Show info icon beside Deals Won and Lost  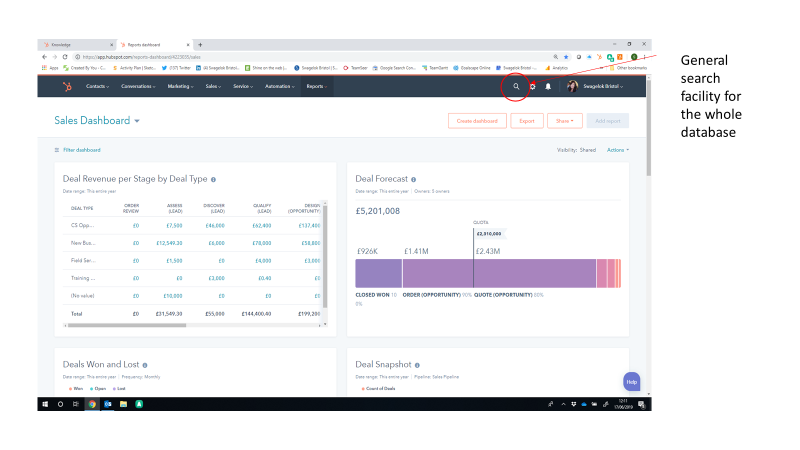(145, 365)
